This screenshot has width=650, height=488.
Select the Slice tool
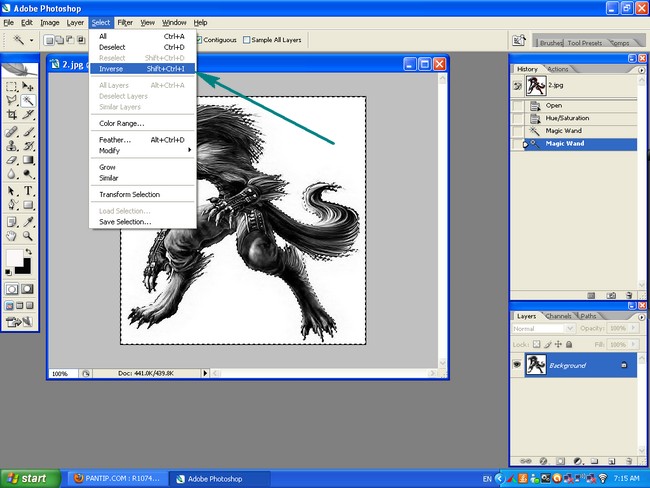point(28,114)
